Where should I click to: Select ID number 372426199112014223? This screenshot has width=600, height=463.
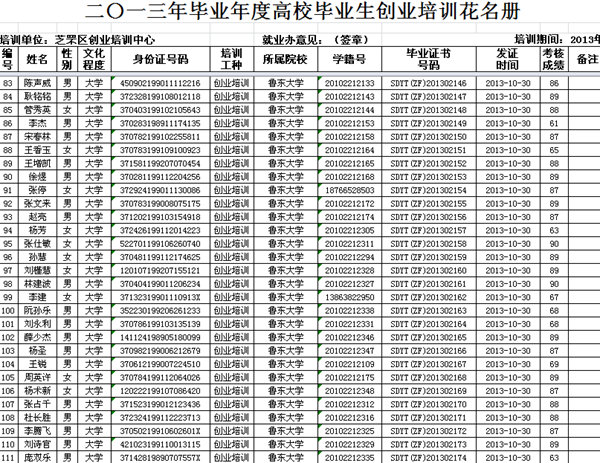click(160, 230)
